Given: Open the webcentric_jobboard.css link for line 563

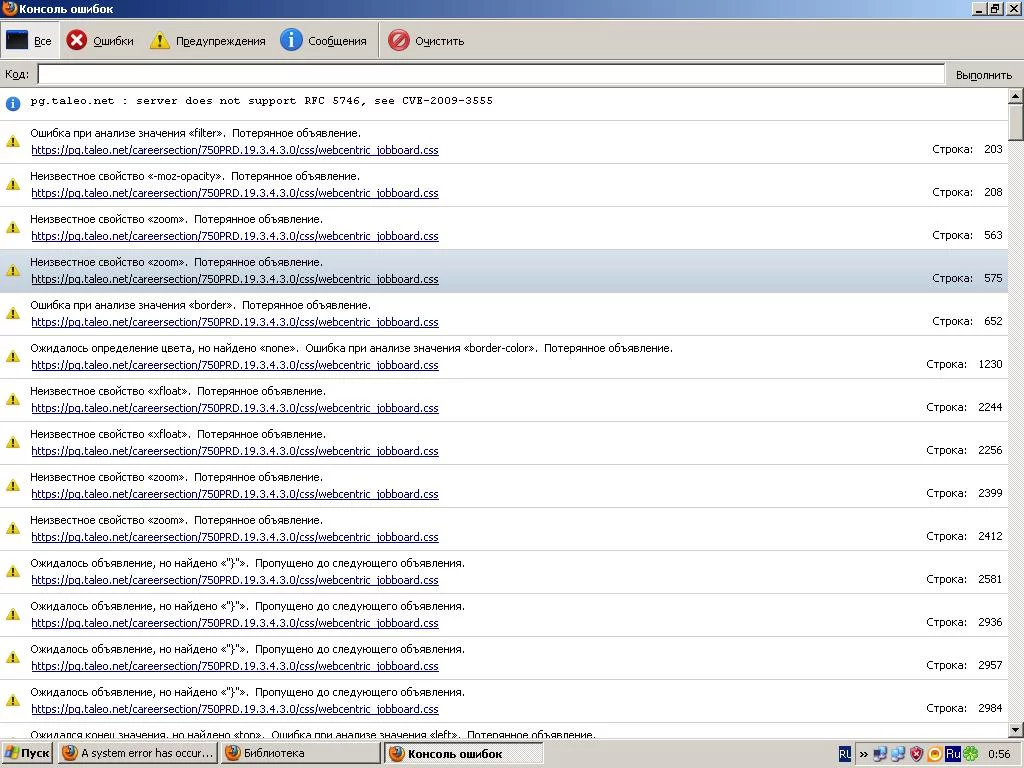Looking at the screenshot, I should [x=235, y=236].
